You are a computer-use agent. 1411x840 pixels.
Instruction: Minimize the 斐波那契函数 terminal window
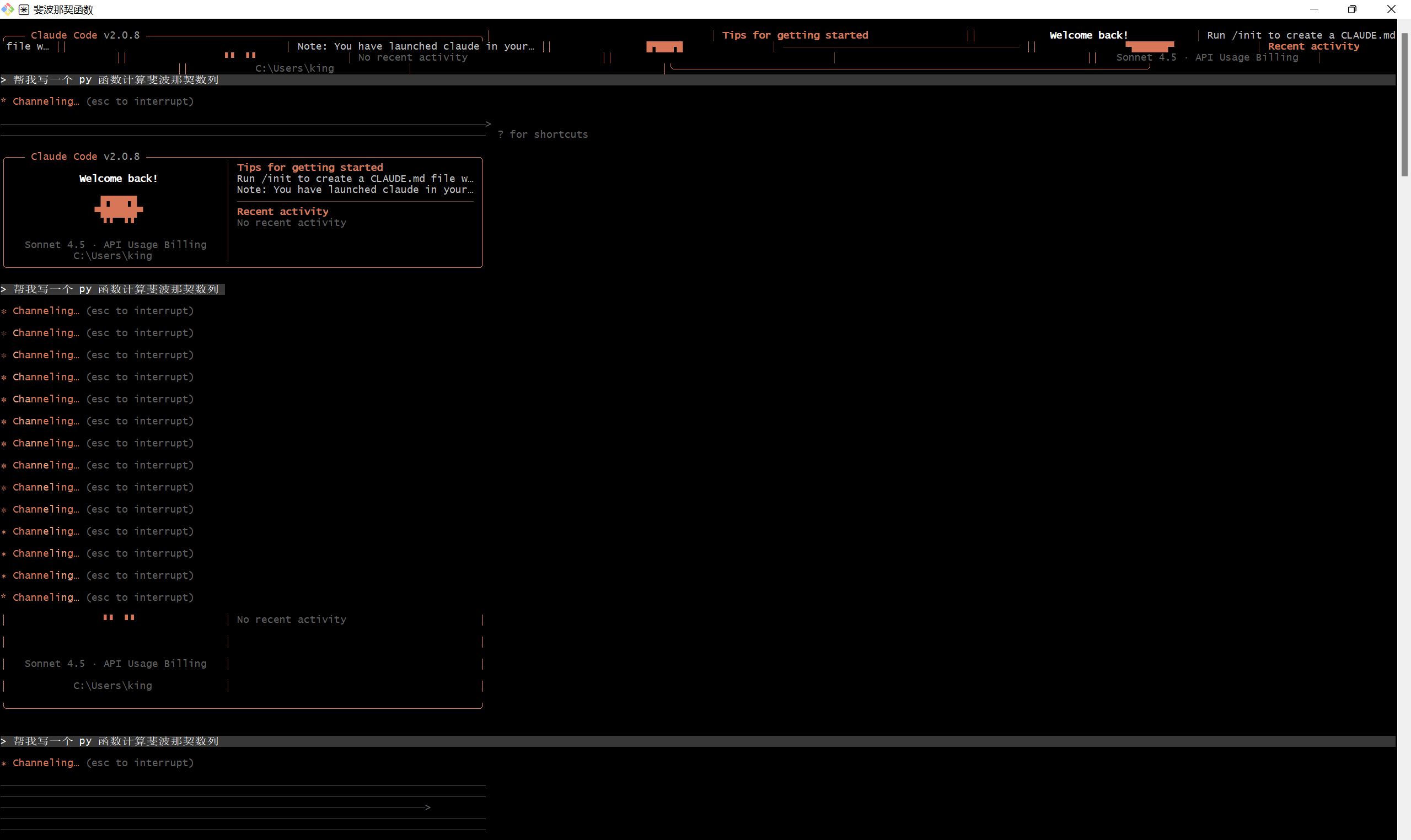(1313, 9)
